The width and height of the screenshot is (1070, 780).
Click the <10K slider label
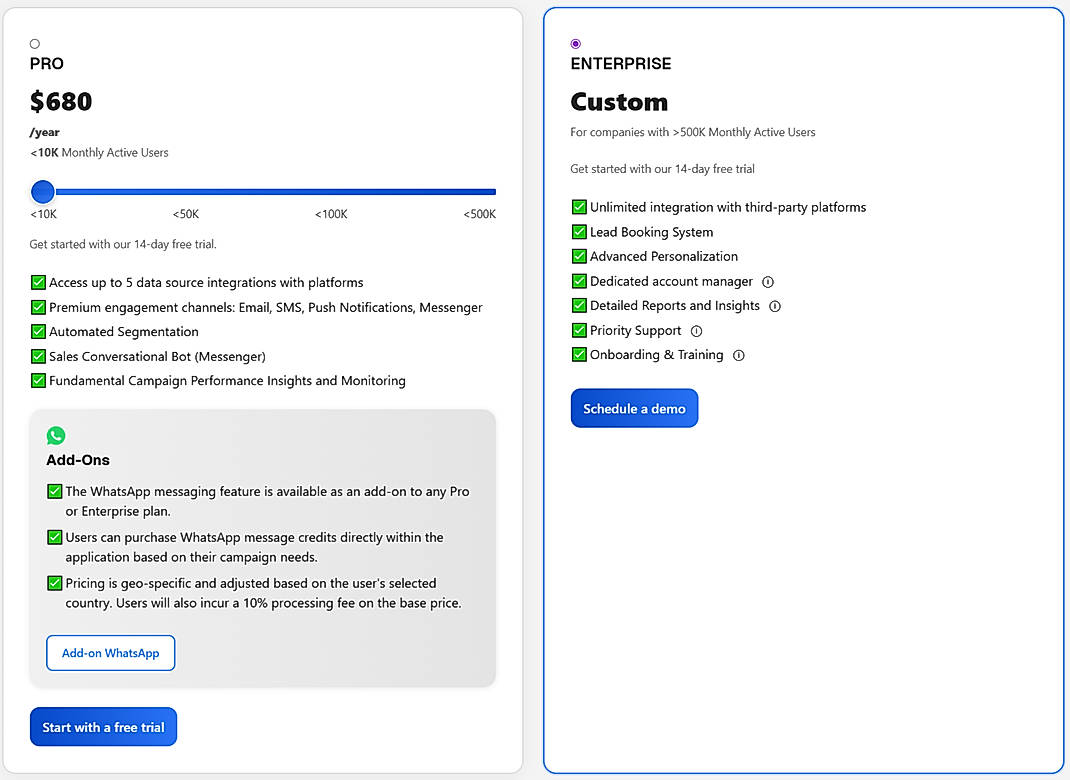[43, 214]
